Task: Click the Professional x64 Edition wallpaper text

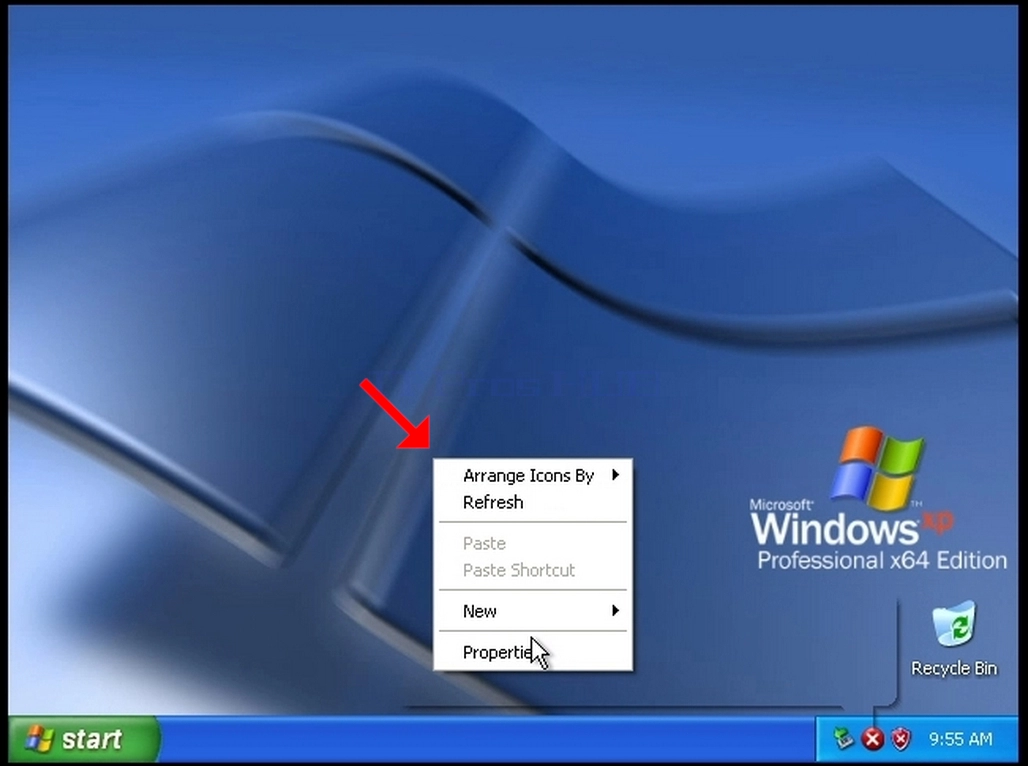Action: (882, 561)
